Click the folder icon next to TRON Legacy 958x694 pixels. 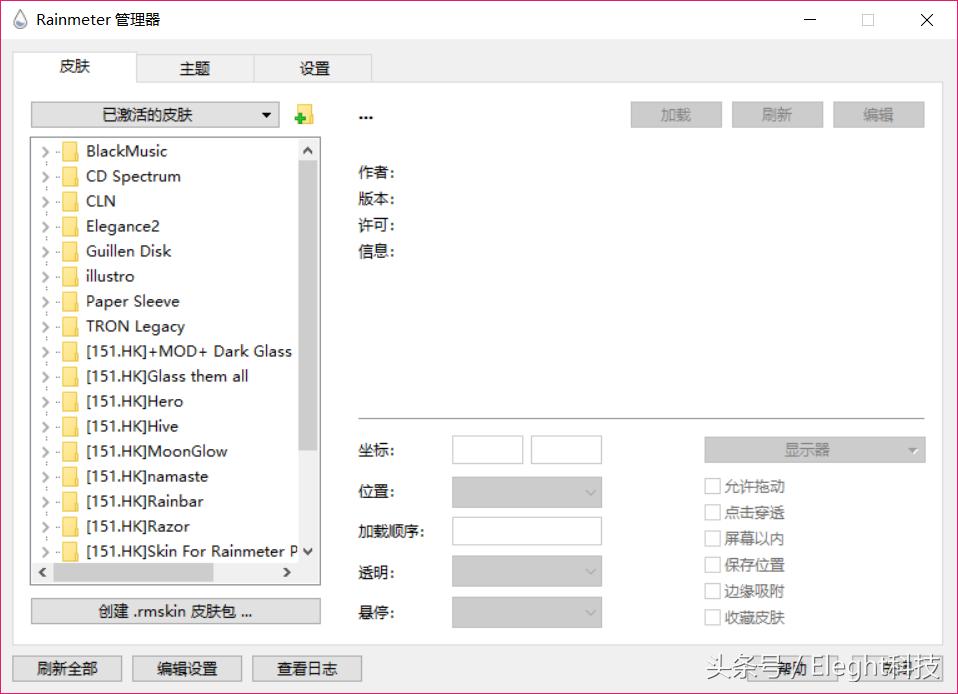click(69, 326)
